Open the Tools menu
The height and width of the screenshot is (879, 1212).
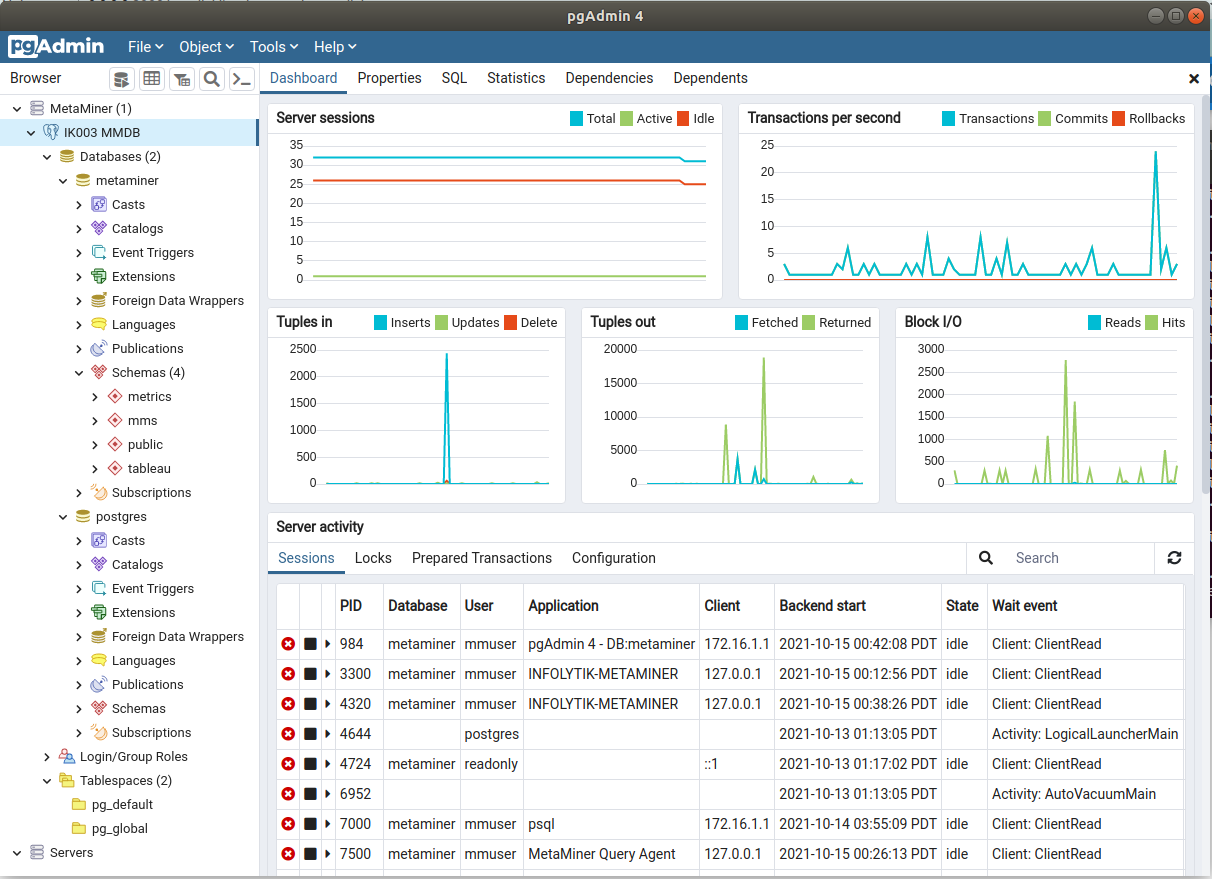coord(274,47)
